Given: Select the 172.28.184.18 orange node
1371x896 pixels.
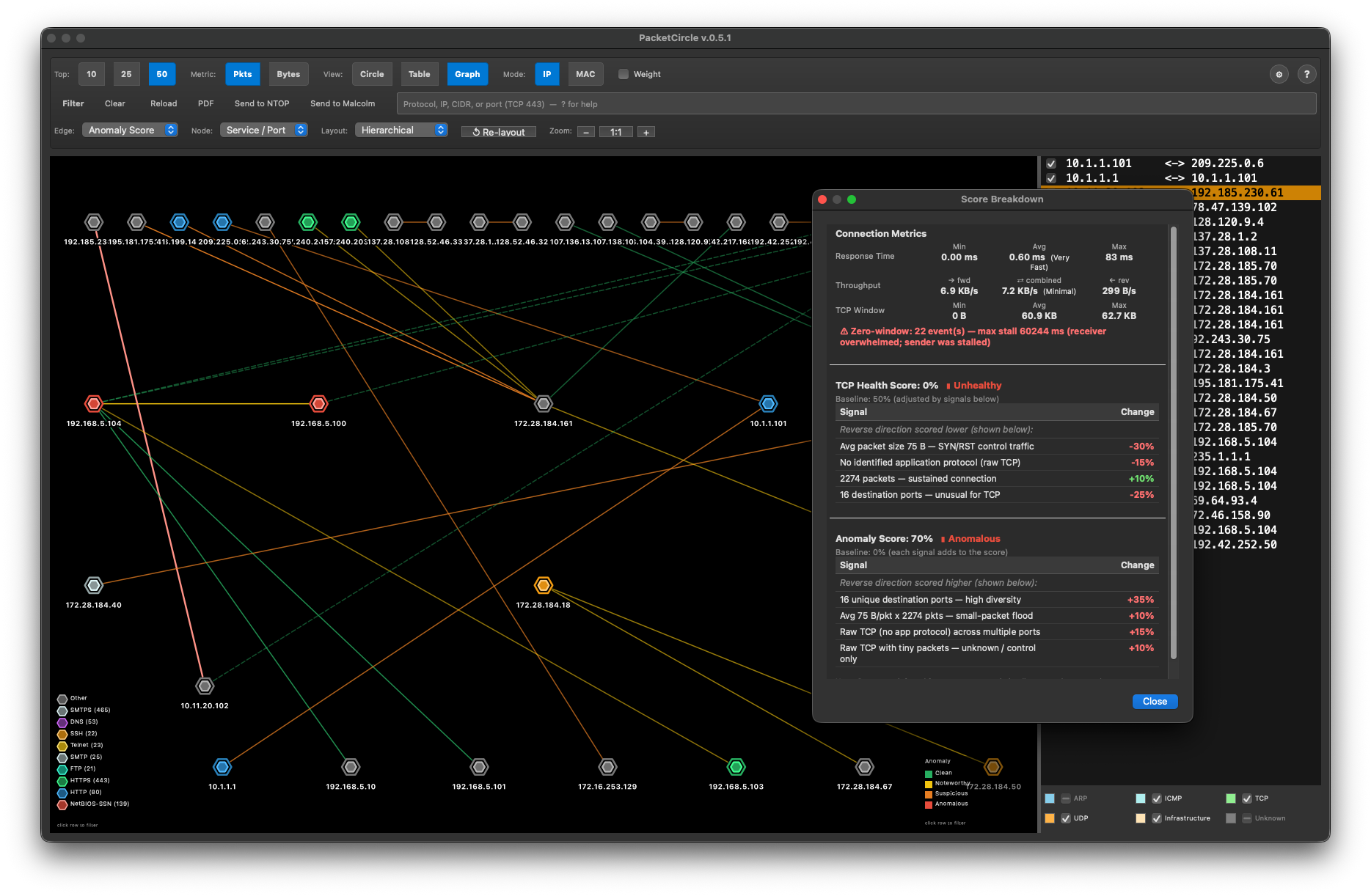Looking at the screenshot, I should 543,585.
